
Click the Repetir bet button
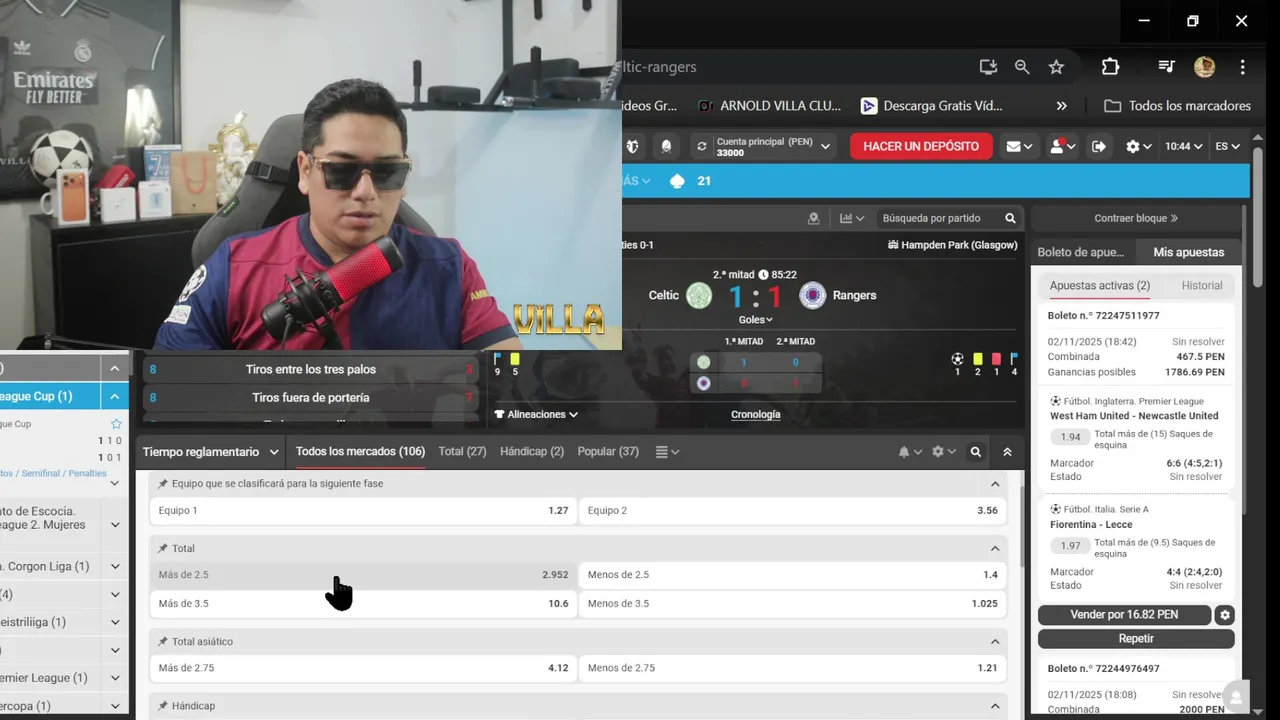1136,638
